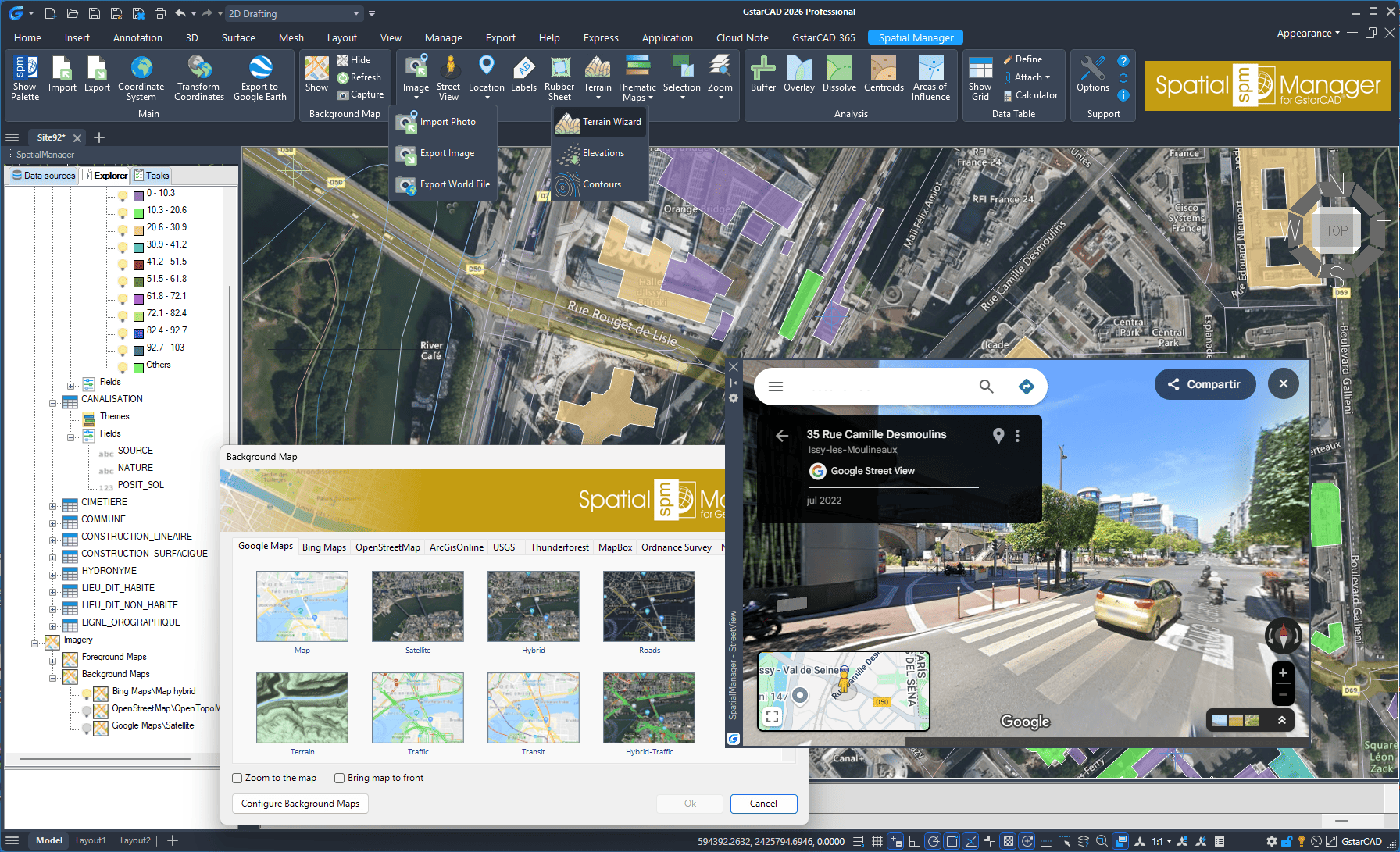The height and width of the screenshot is (852, 1400).
Task: Open the Coordinate System tool
Action: click(141, 78)
